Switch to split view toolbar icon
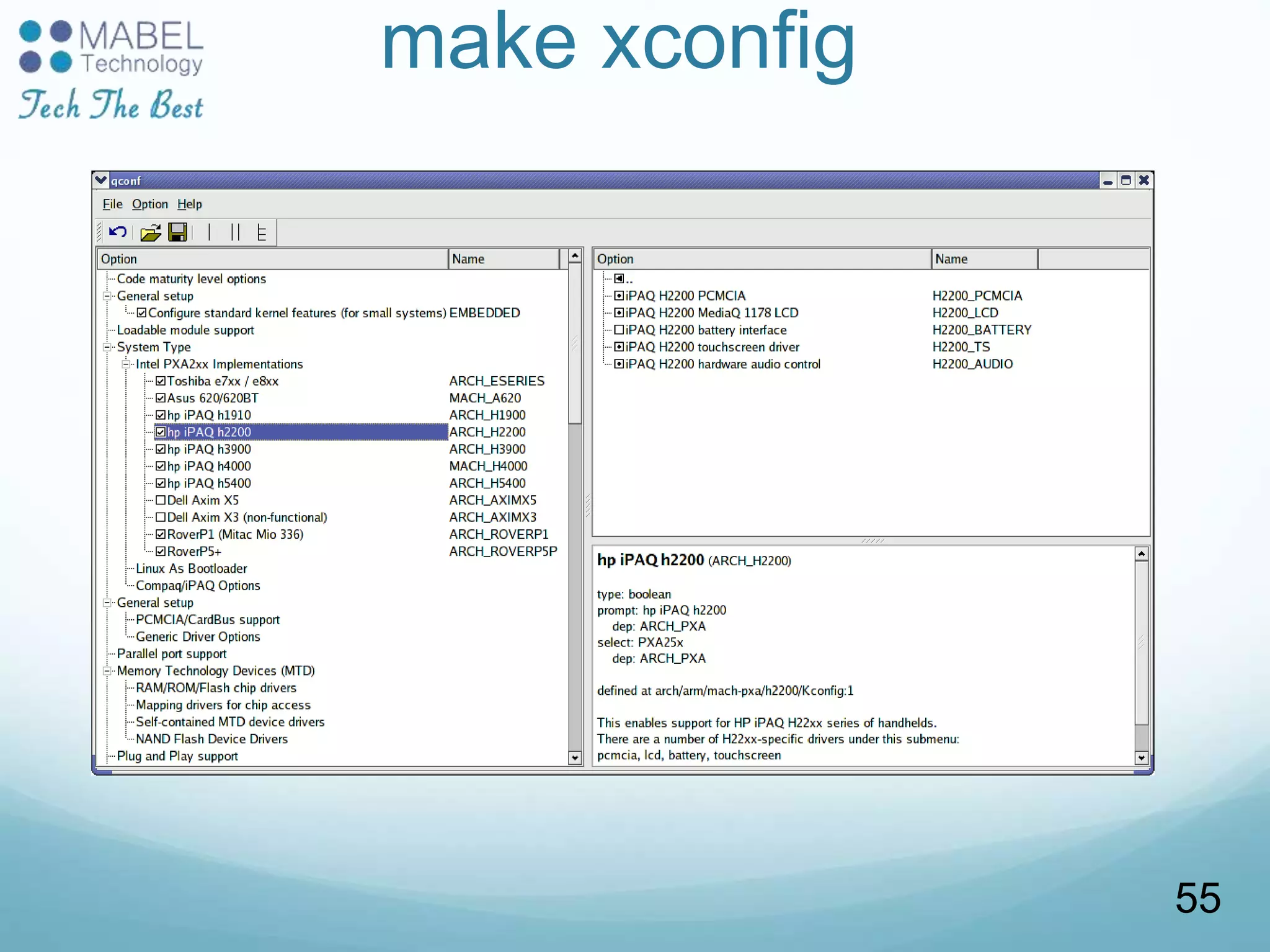The height and width of the screenshot is (952, 1270). tap(235, 232)
